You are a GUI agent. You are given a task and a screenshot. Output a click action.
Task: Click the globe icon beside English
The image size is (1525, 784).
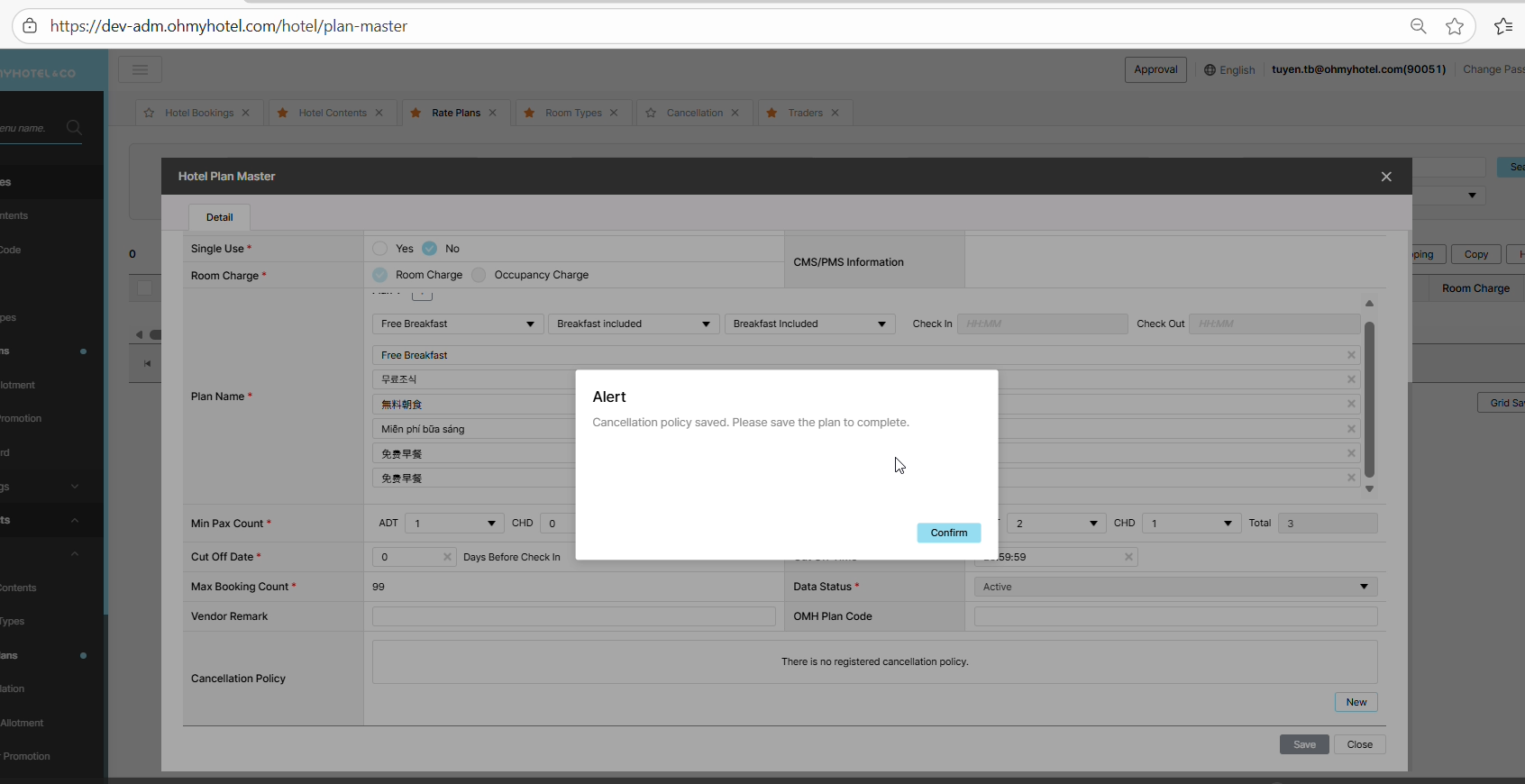pos(1210,70)
